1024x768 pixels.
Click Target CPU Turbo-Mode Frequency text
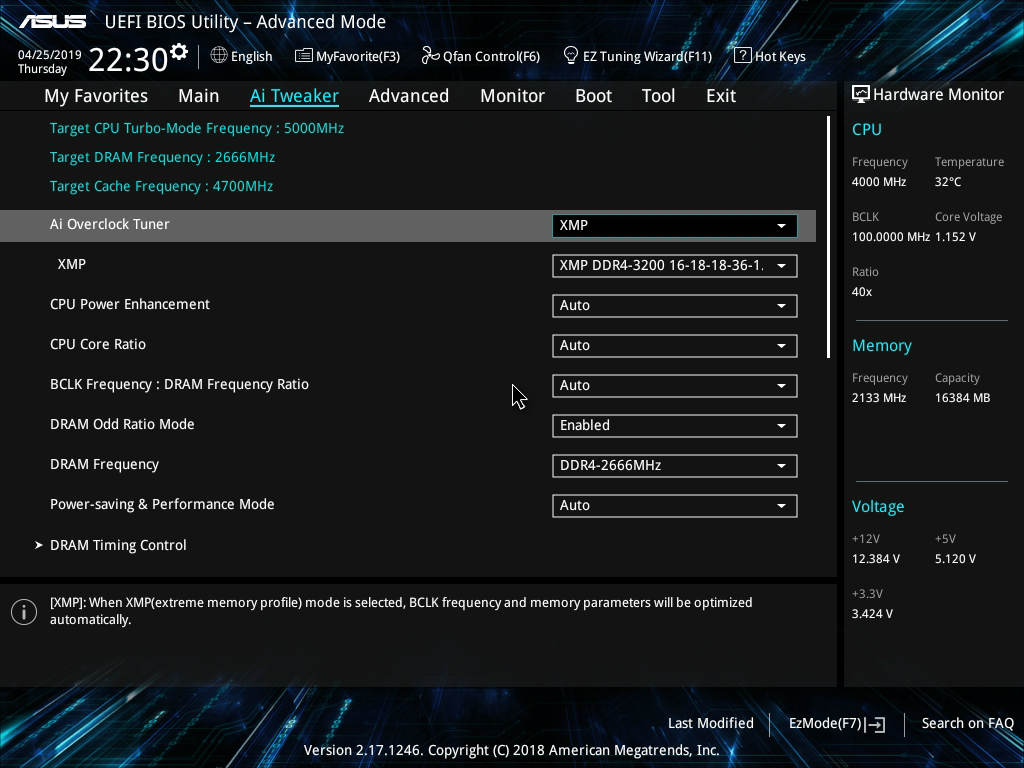pos(197,129)
